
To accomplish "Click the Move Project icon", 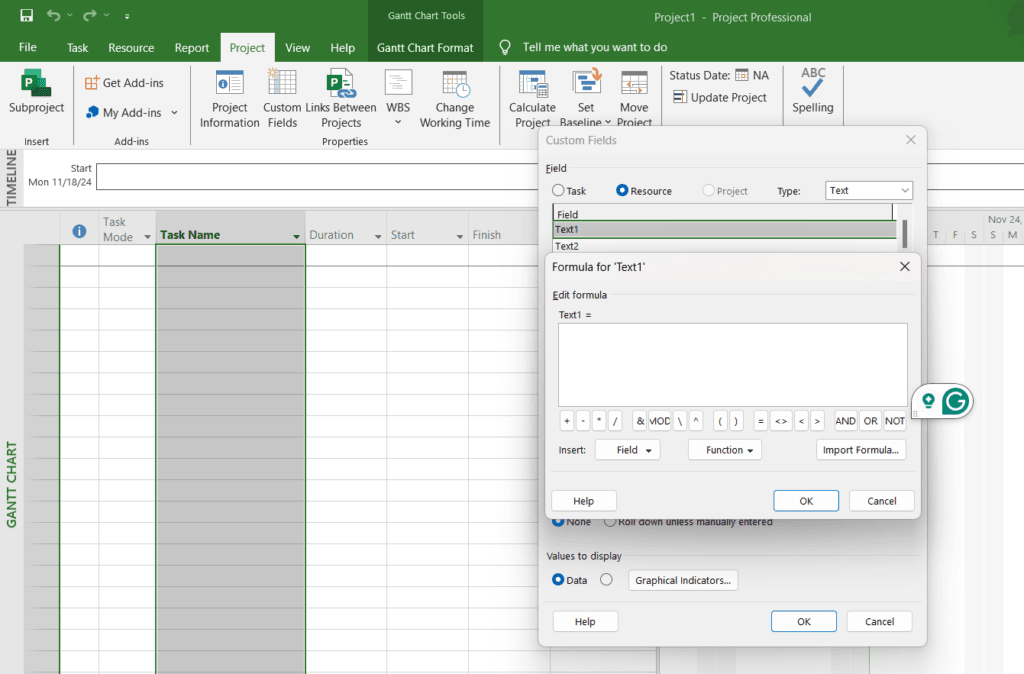I will (x=634, y=95).
